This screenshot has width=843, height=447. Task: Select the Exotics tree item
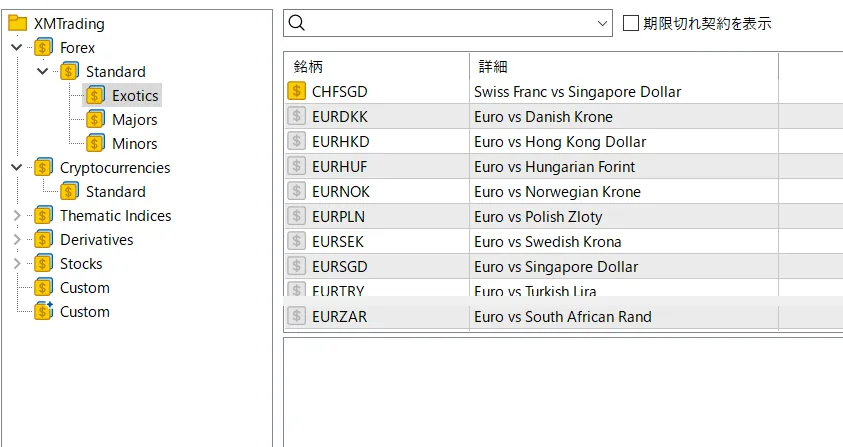coord(135,96)
